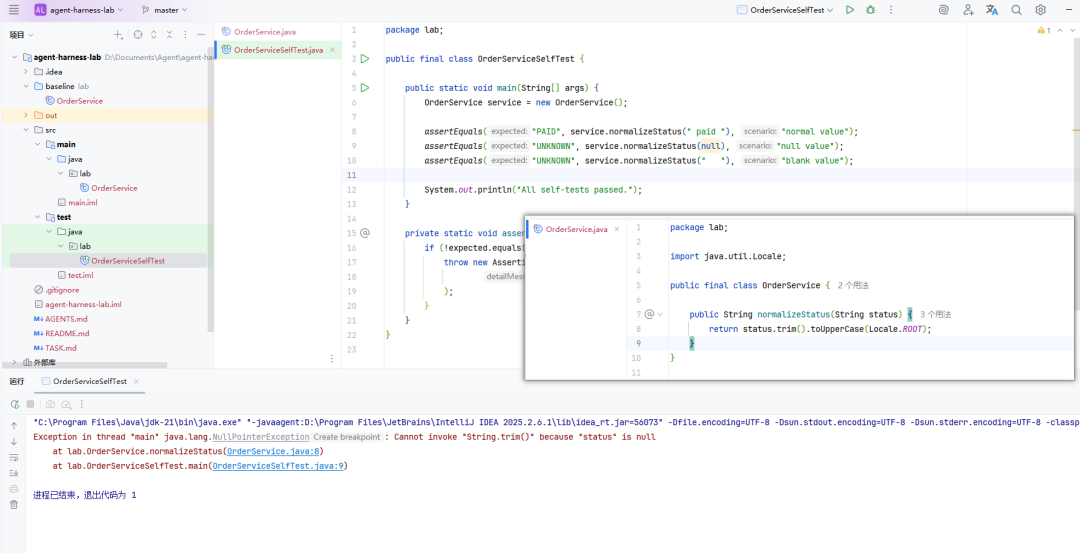Expand all in the project tree toolbar
The height and width of the screenshot is (553, 1080).
point(154,34)
